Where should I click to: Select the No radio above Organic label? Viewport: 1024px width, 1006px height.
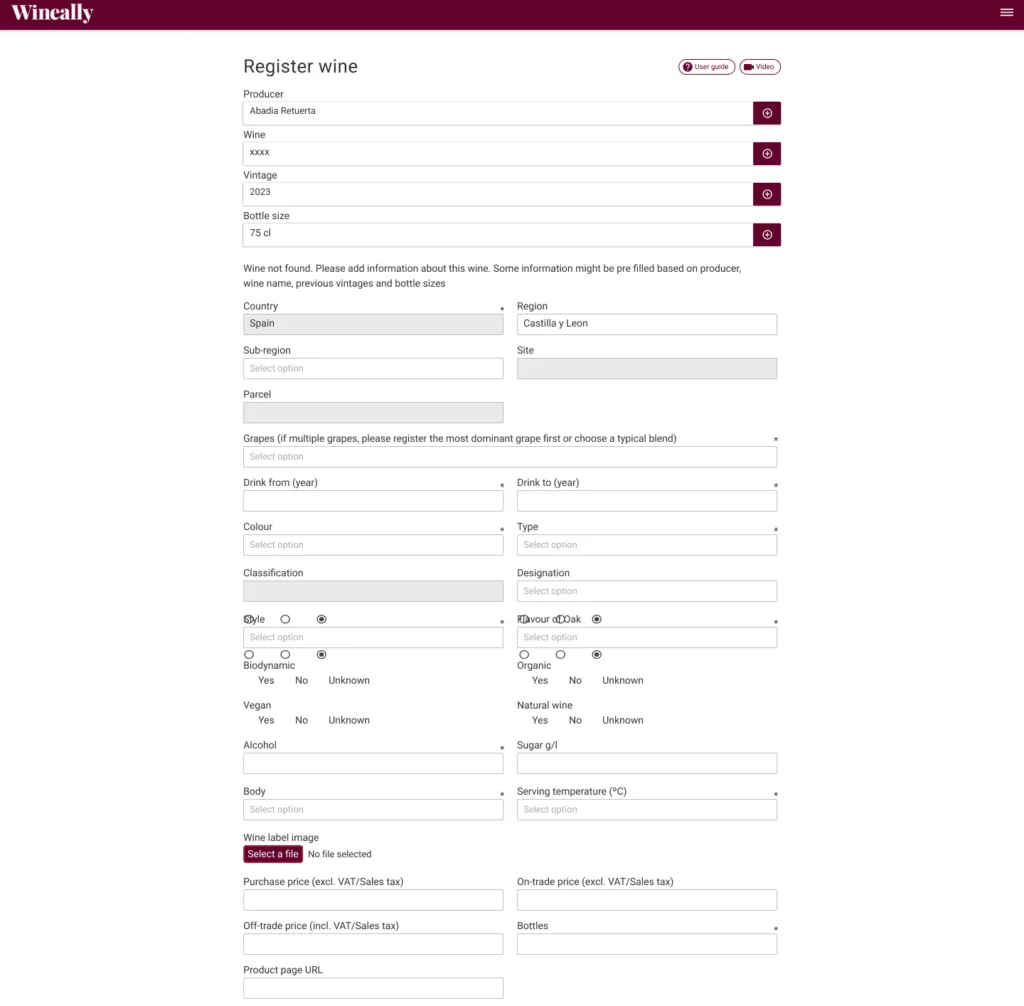point(560,655)
